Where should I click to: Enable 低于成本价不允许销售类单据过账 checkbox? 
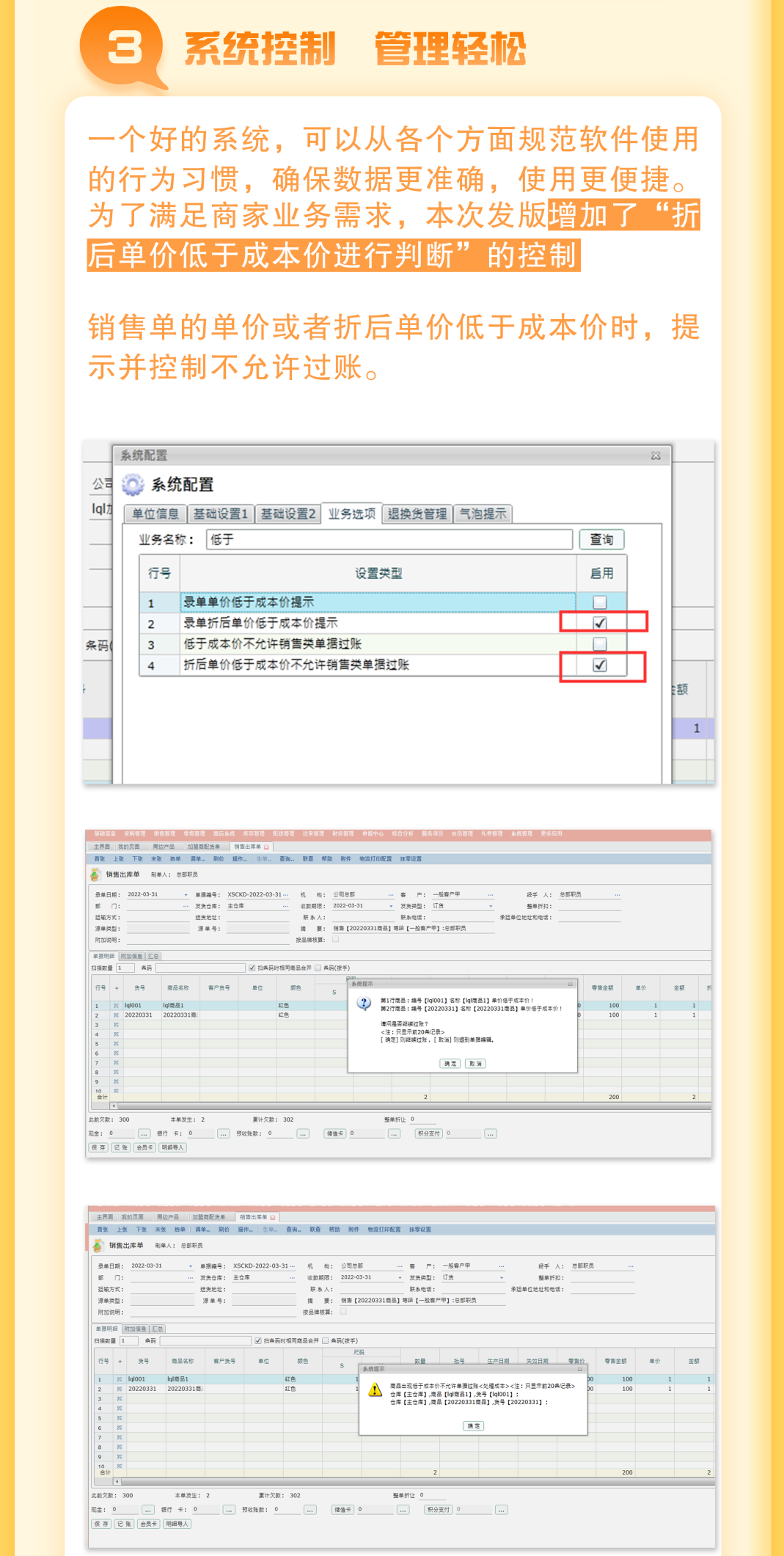pos(600,644)
